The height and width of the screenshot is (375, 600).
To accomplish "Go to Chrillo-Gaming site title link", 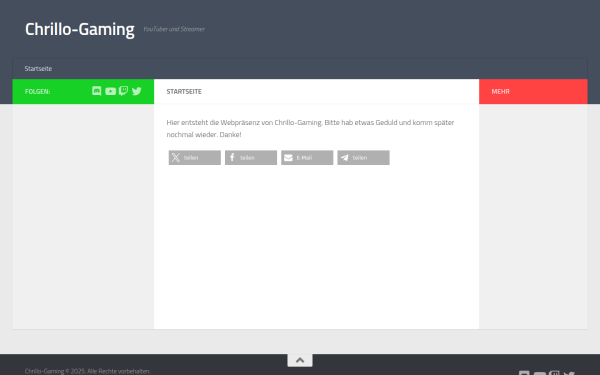I will (80, 29).
